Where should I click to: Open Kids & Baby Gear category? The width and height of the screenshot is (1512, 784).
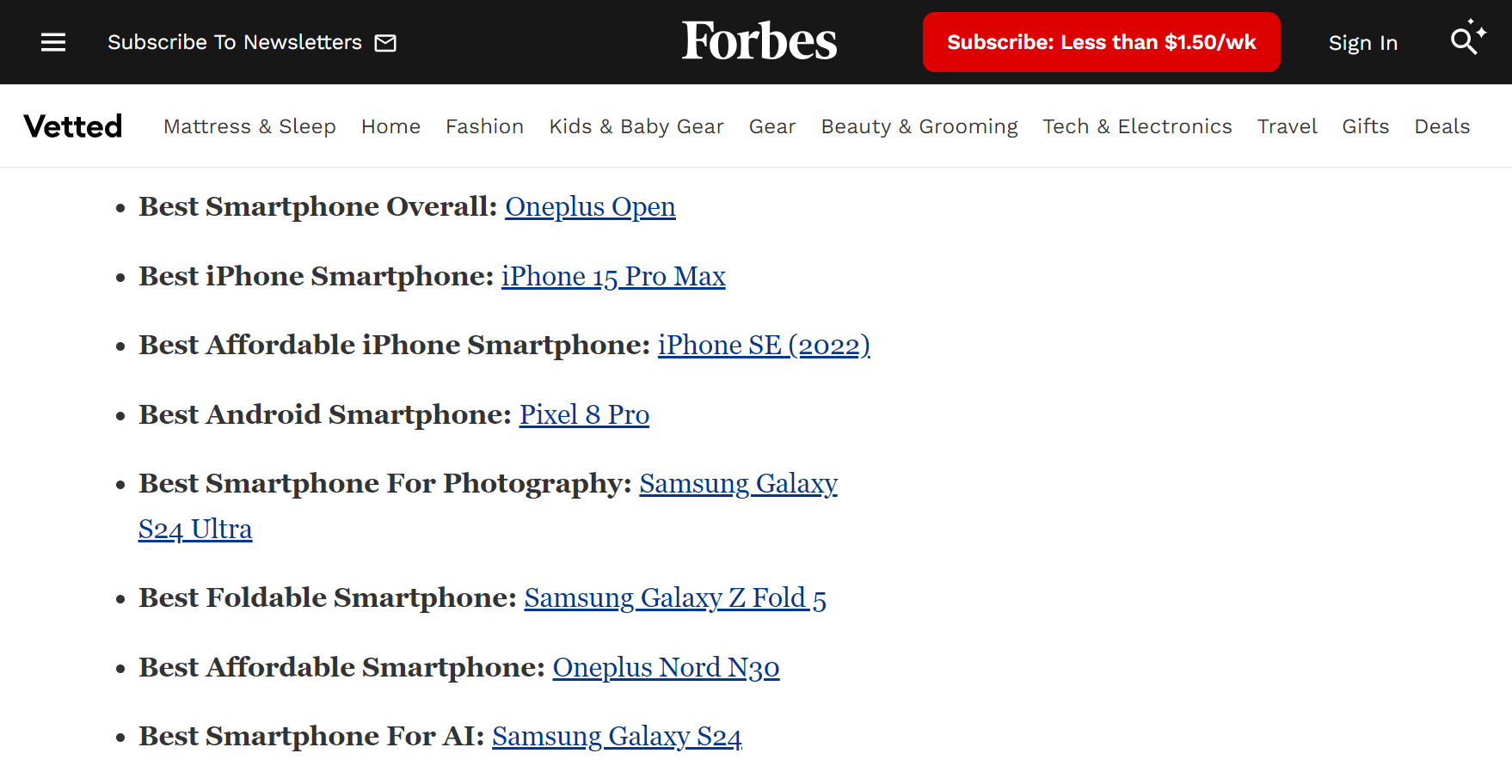click(x=636, y=126)
